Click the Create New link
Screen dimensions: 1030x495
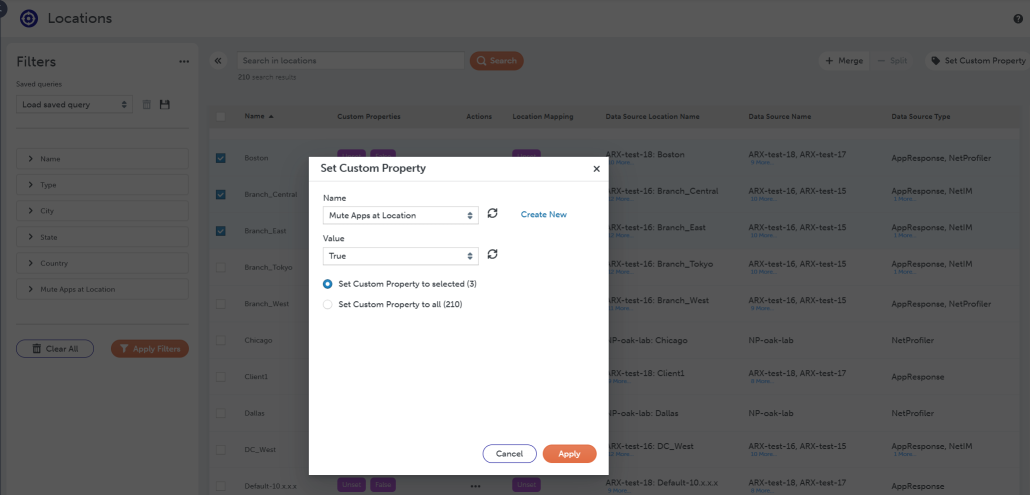544,215
